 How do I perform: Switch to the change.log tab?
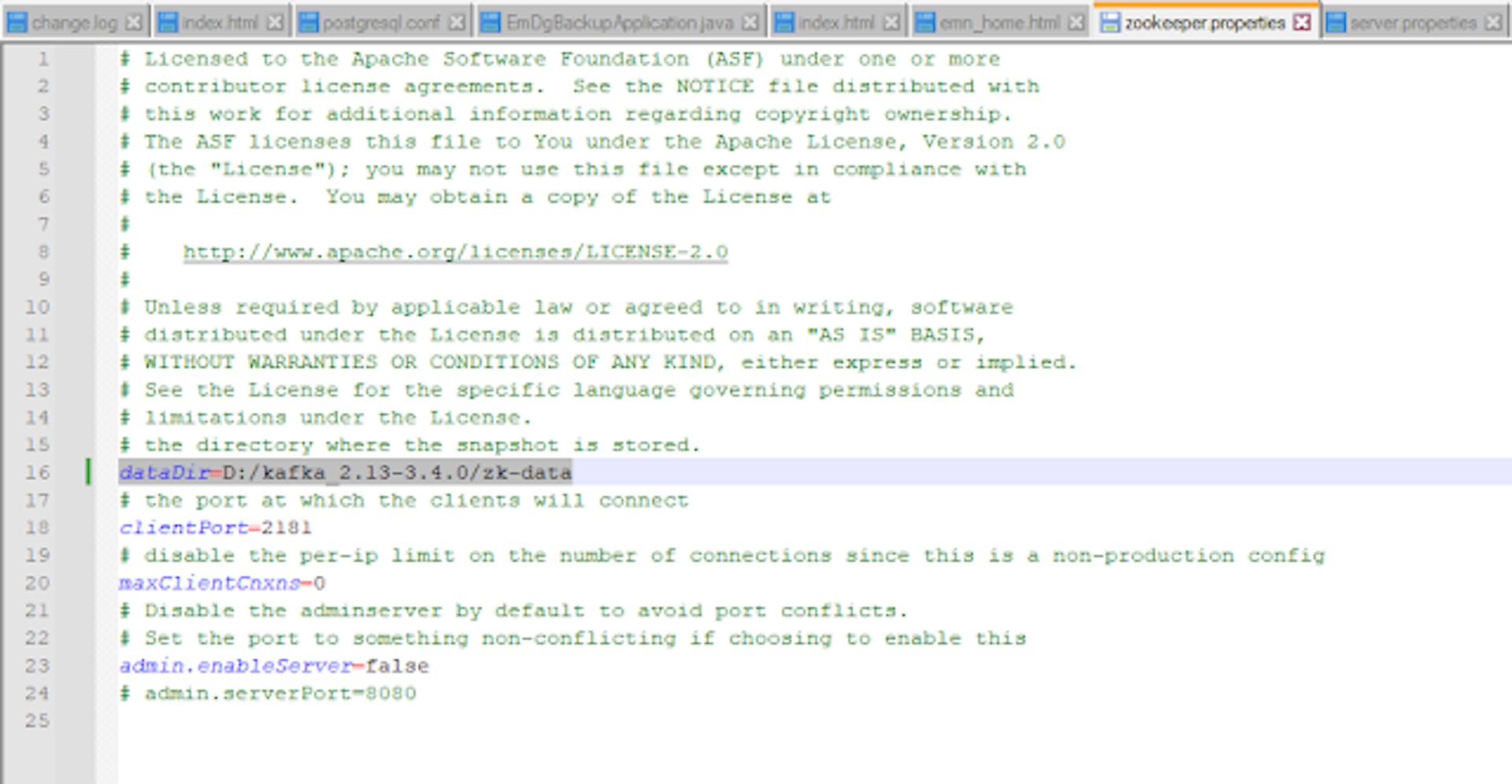click(74, 23)
